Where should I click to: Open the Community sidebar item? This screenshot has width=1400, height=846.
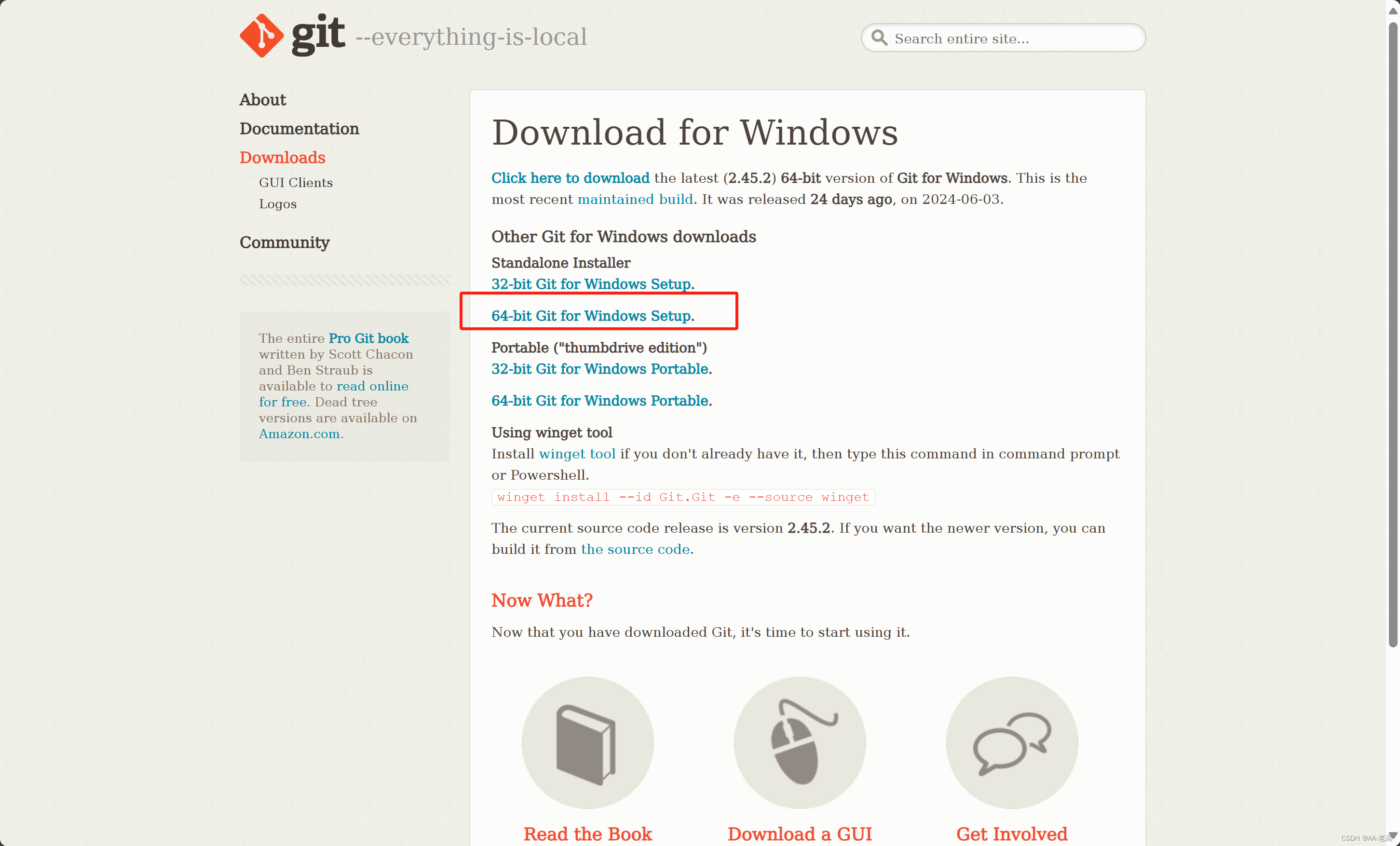284,242
